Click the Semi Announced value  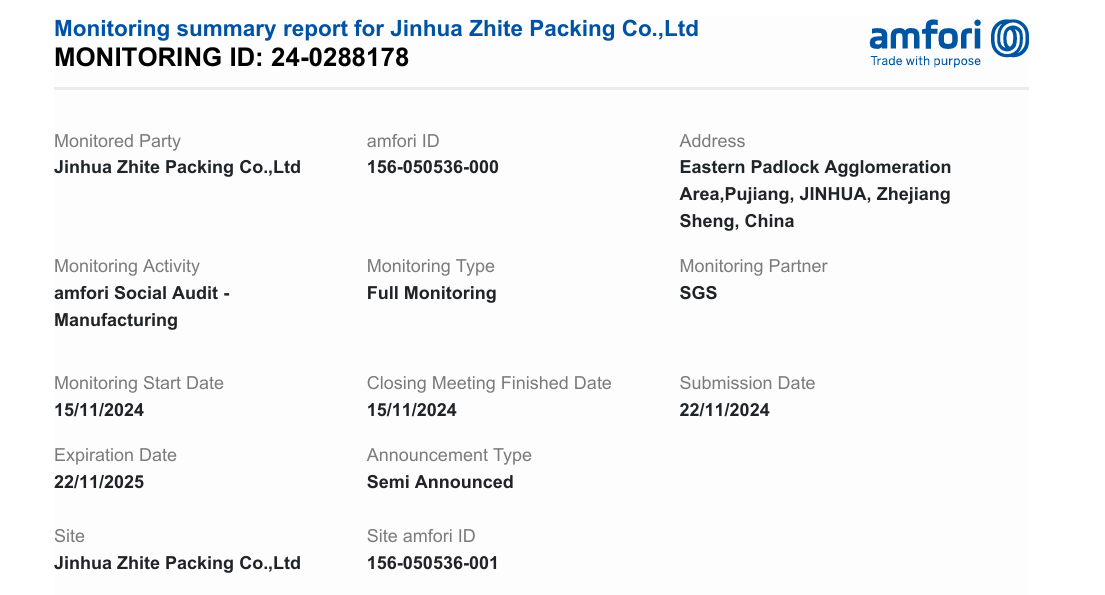440,482
